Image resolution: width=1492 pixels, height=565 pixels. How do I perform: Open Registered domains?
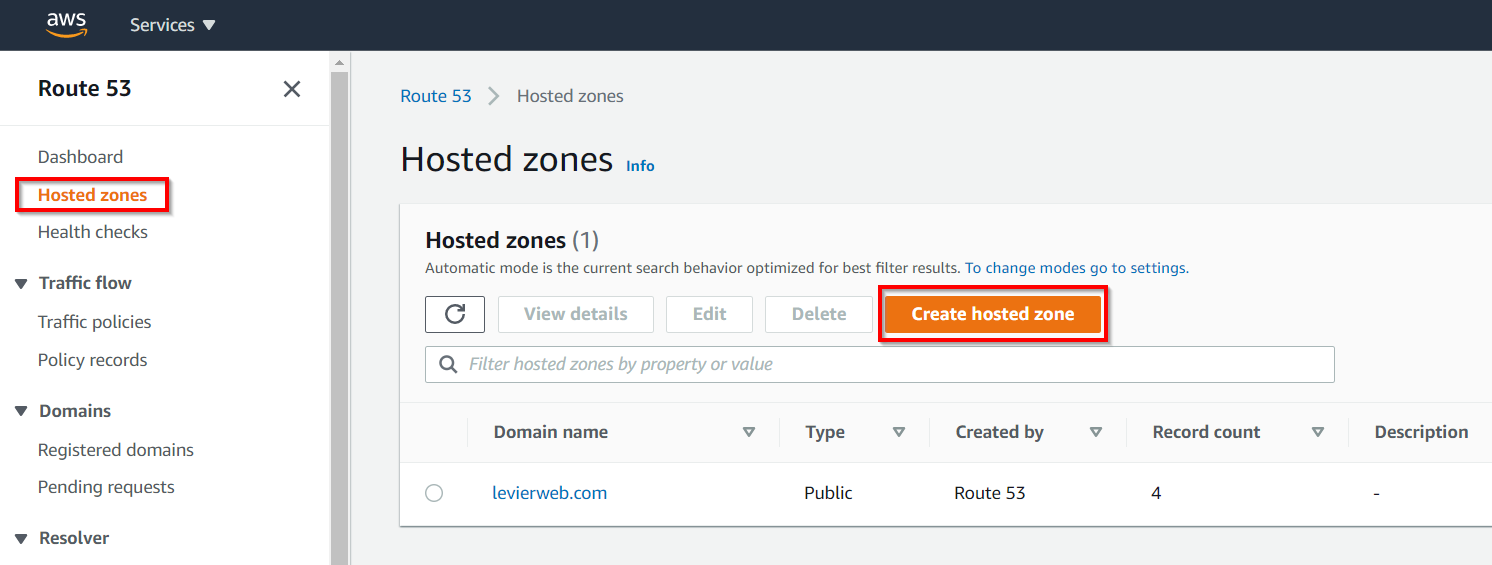pyautogui.click(x=116, y=450)
